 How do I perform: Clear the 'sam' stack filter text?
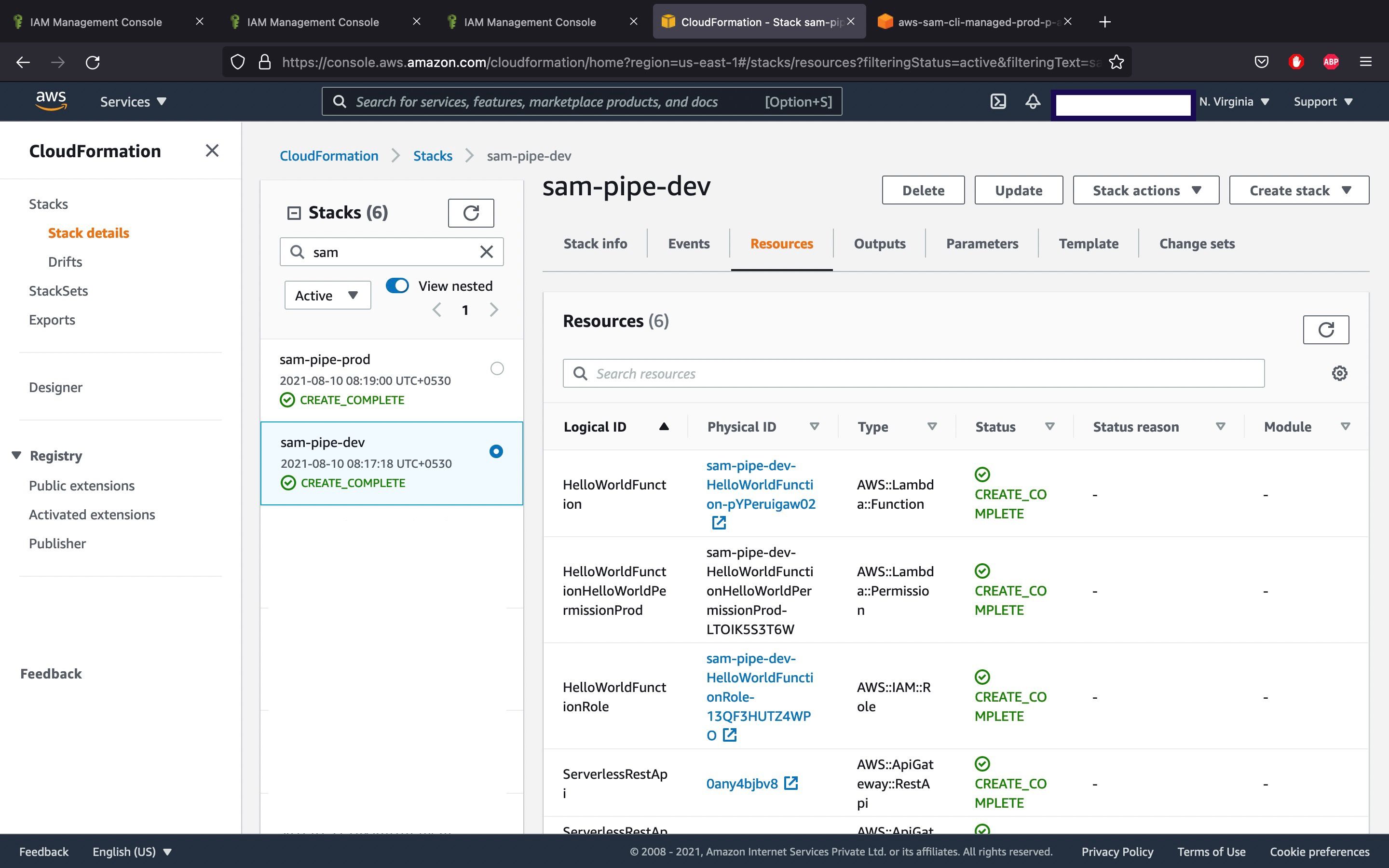pos(486,252)
